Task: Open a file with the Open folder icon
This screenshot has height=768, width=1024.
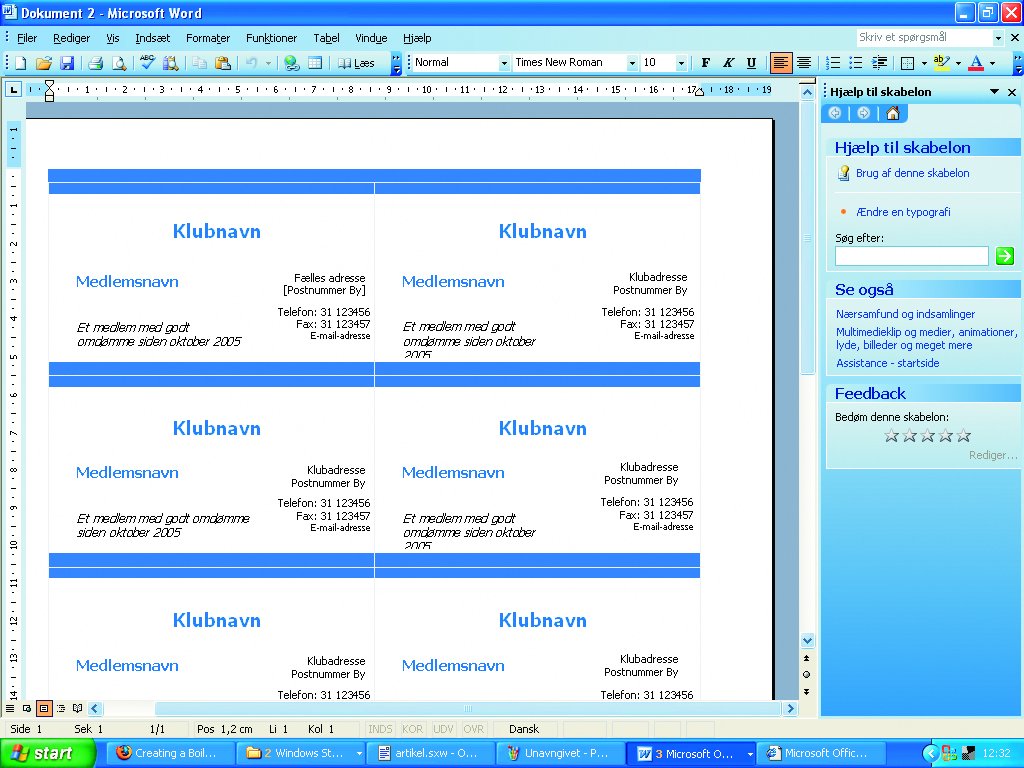Action: tap(44, 63)
